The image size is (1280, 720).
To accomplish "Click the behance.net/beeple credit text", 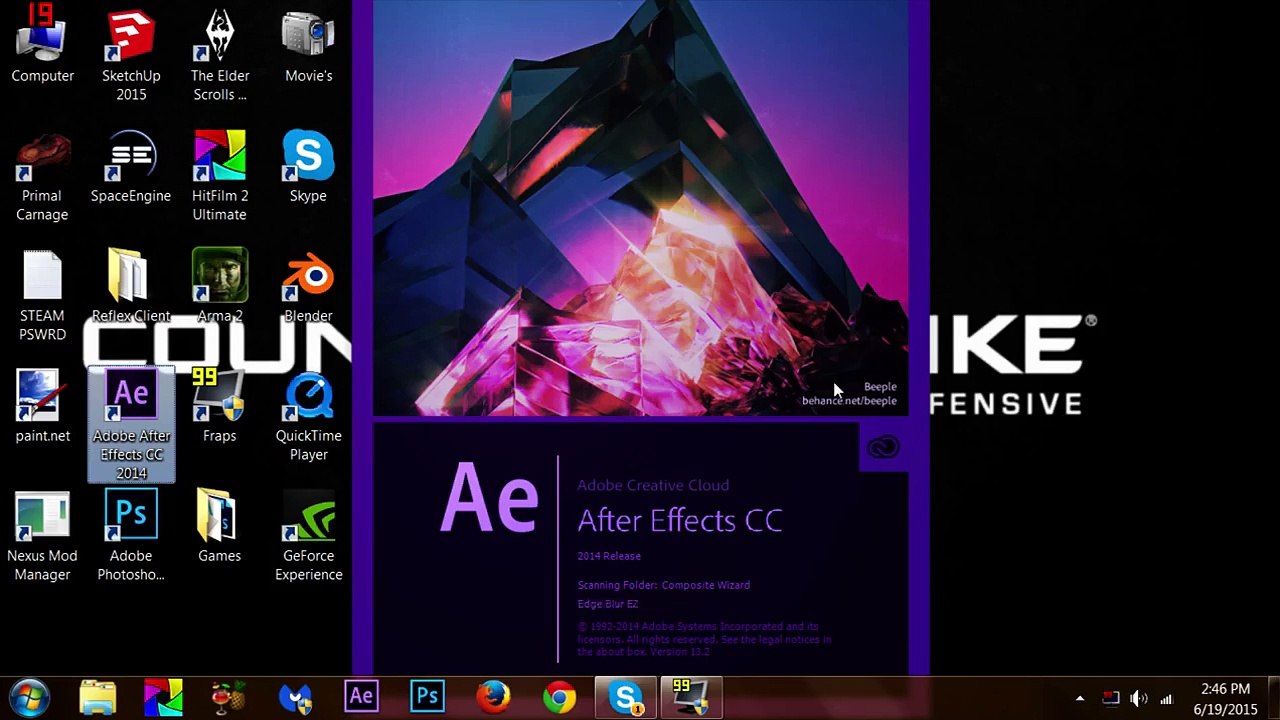I will coord(849,401).
